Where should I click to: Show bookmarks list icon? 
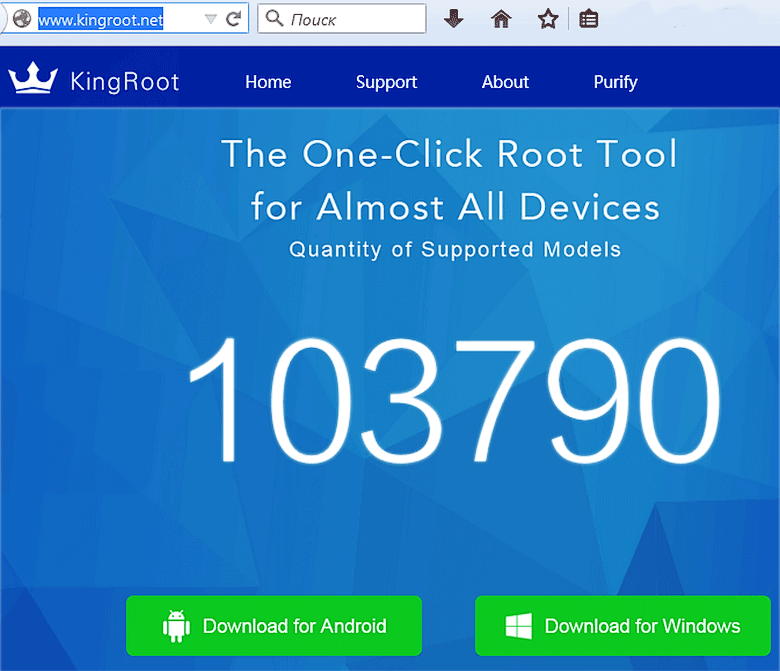588,19
